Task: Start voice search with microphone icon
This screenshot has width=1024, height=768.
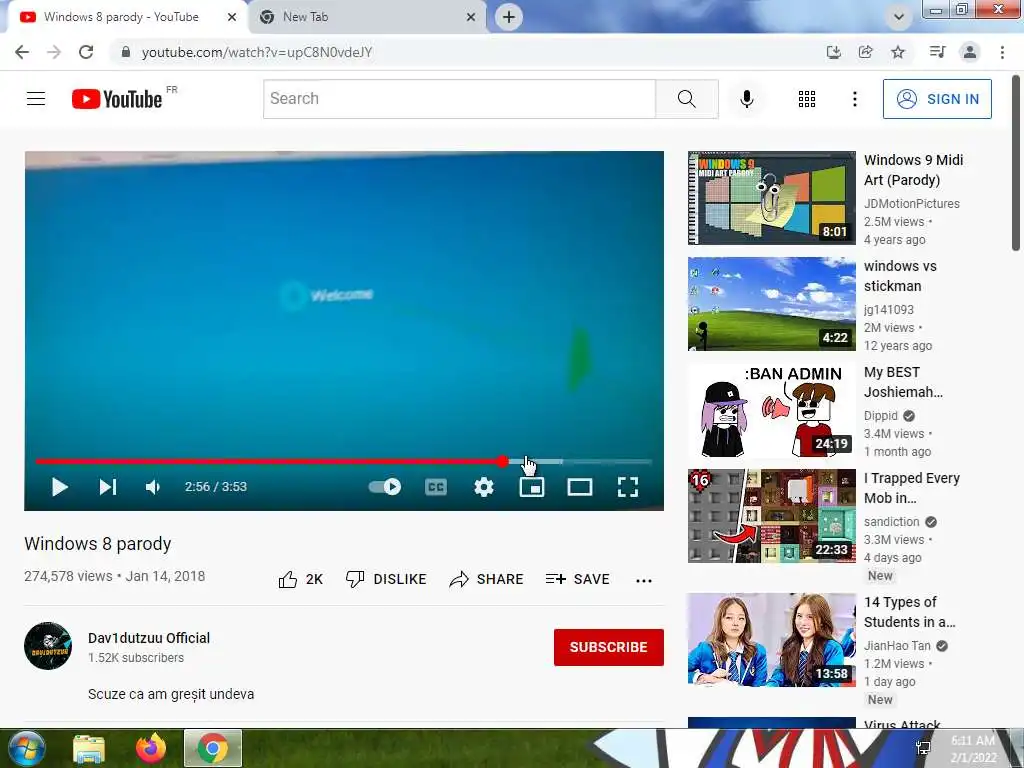Action: tap(746, 99)
